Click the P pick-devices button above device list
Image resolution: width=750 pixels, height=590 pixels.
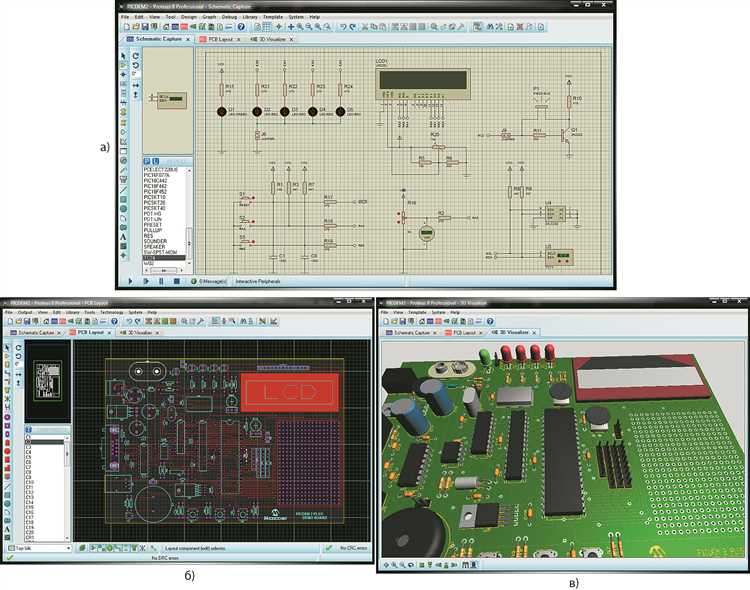coord(147,162)
